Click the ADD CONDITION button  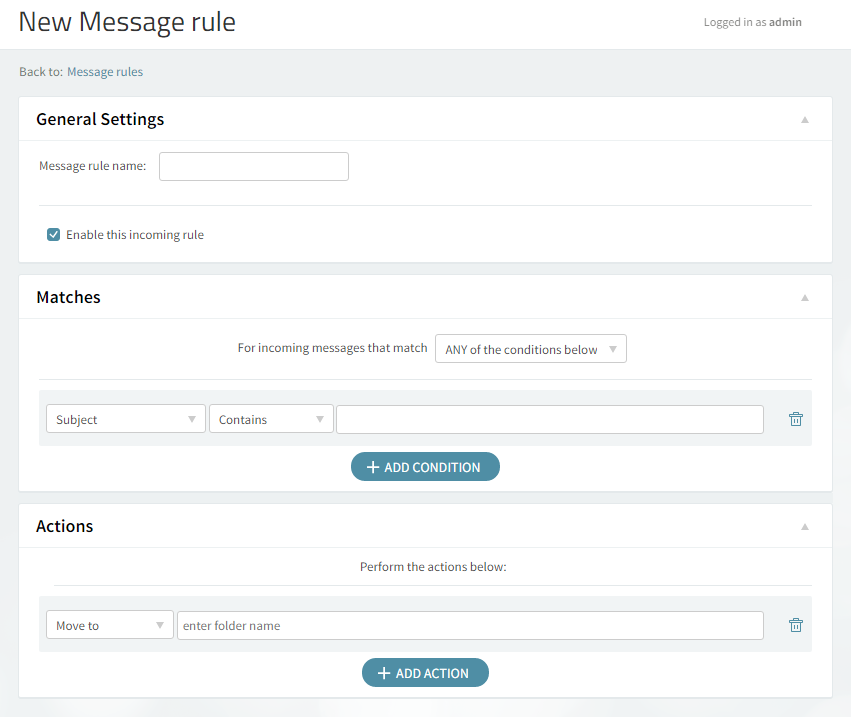(425, 467)
